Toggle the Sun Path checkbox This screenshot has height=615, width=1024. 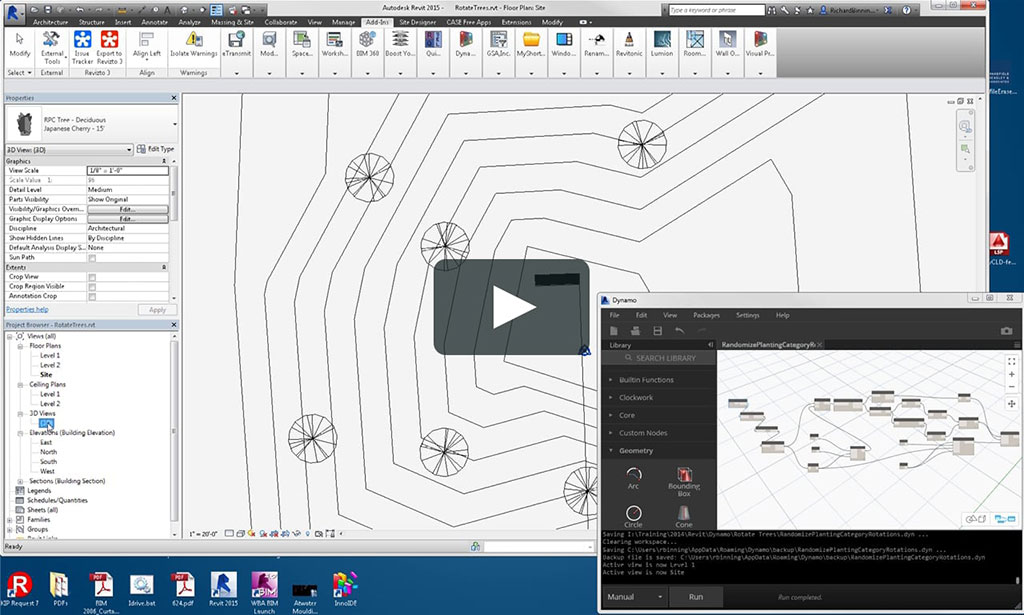point(92,258)
